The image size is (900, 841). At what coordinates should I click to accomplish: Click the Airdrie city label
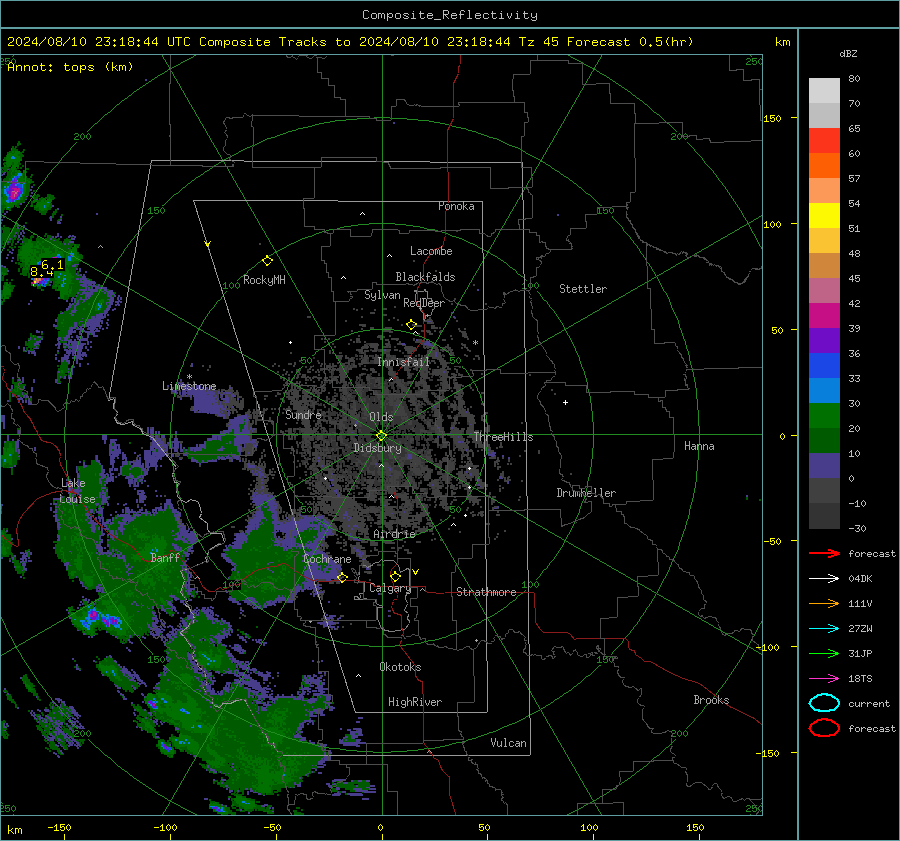394,534
